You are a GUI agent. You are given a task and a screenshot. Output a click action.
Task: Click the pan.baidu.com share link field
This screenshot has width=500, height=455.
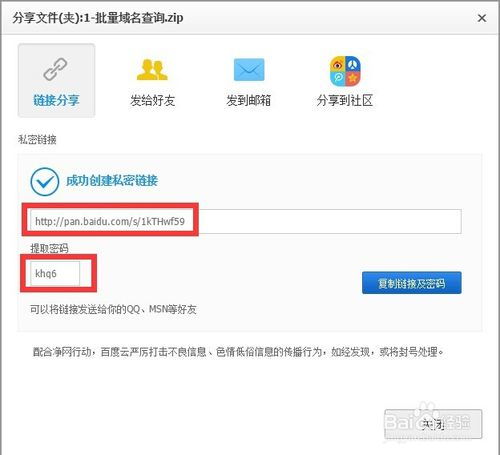point(246,221)
